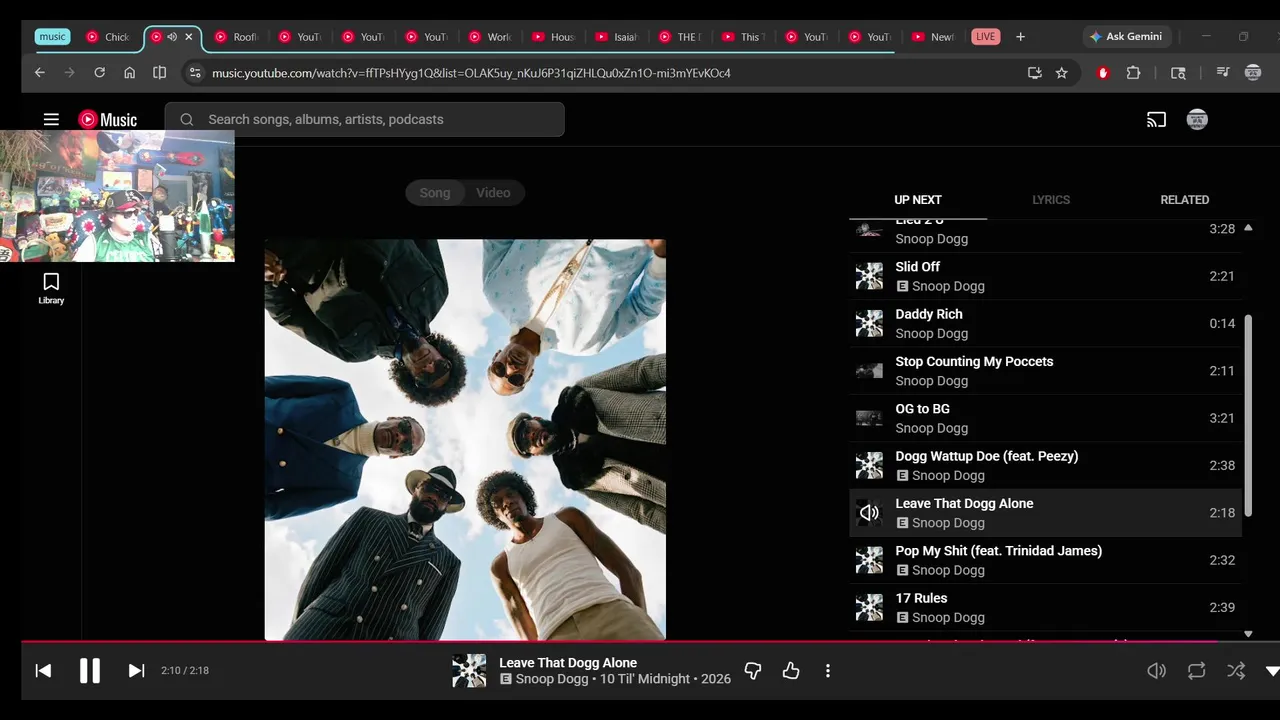
Task: Open the LYRICS tab
Action: coord(1051,200)
